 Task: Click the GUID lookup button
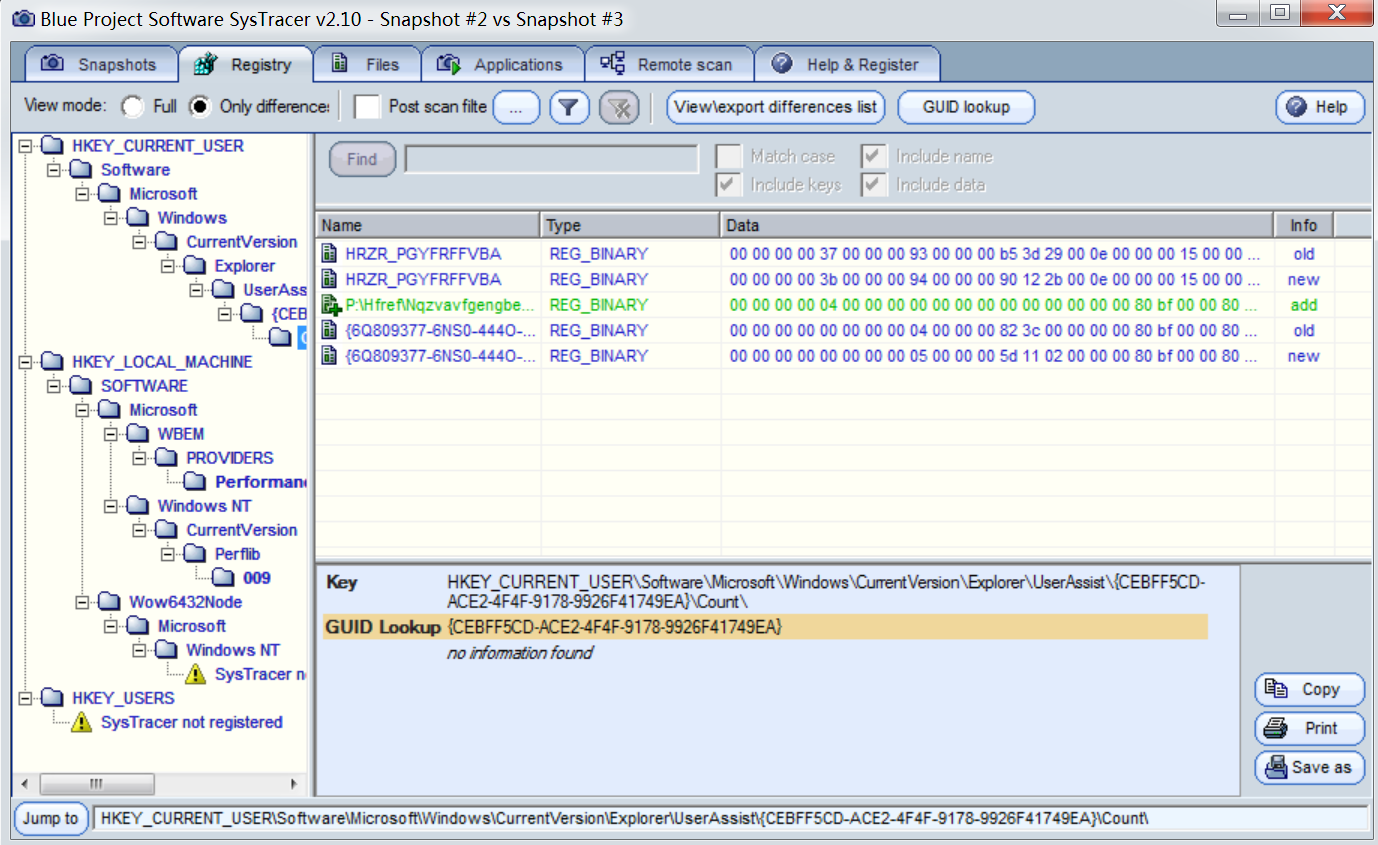coord(966,107)
